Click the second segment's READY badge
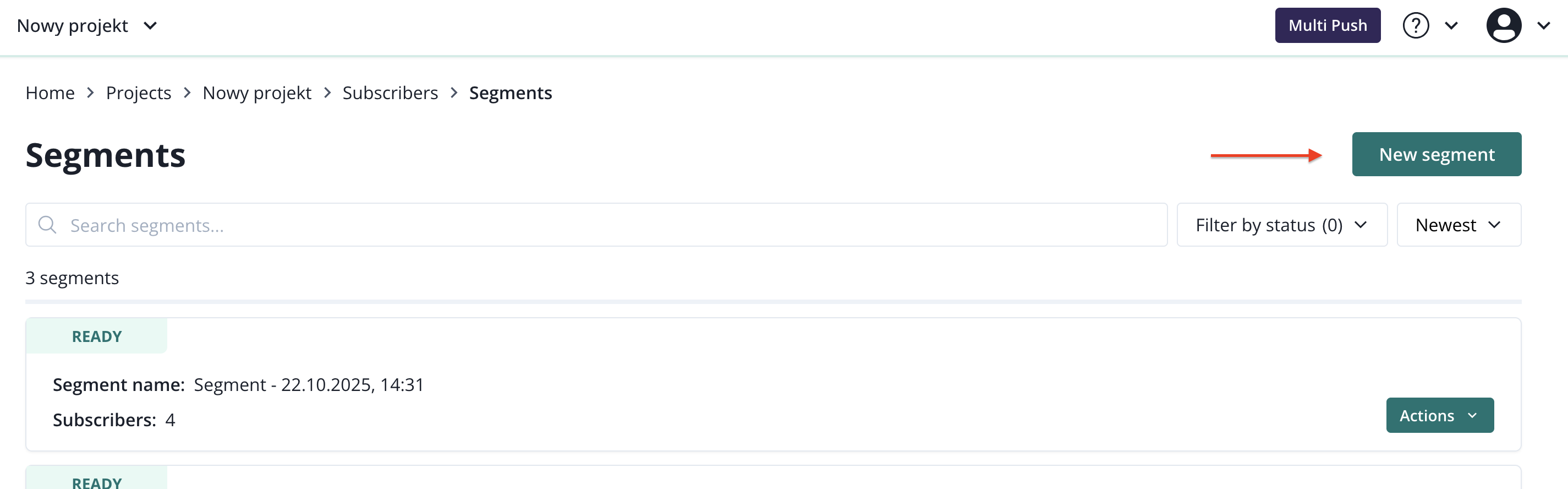The width and height of the screenshot is (1568, 489). pos(96,482)
